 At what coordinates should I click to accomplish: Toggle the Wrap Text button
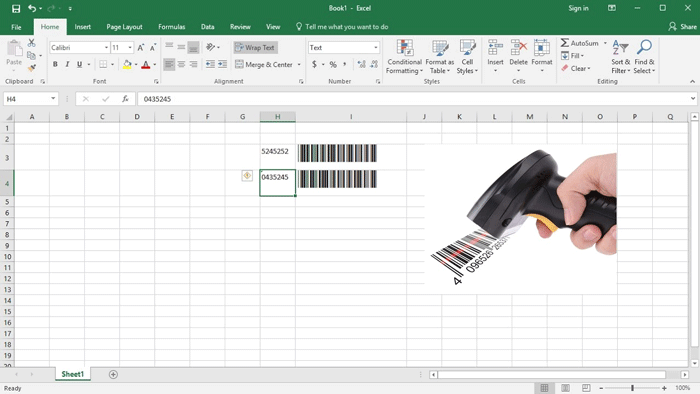coord(255,47)
